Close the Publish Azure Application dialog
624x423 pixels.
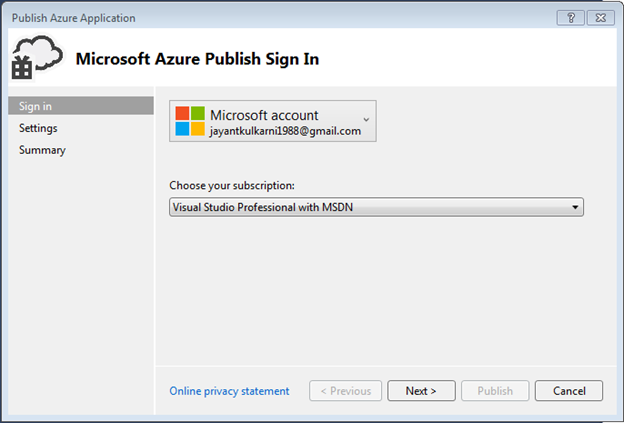[600, 17]
